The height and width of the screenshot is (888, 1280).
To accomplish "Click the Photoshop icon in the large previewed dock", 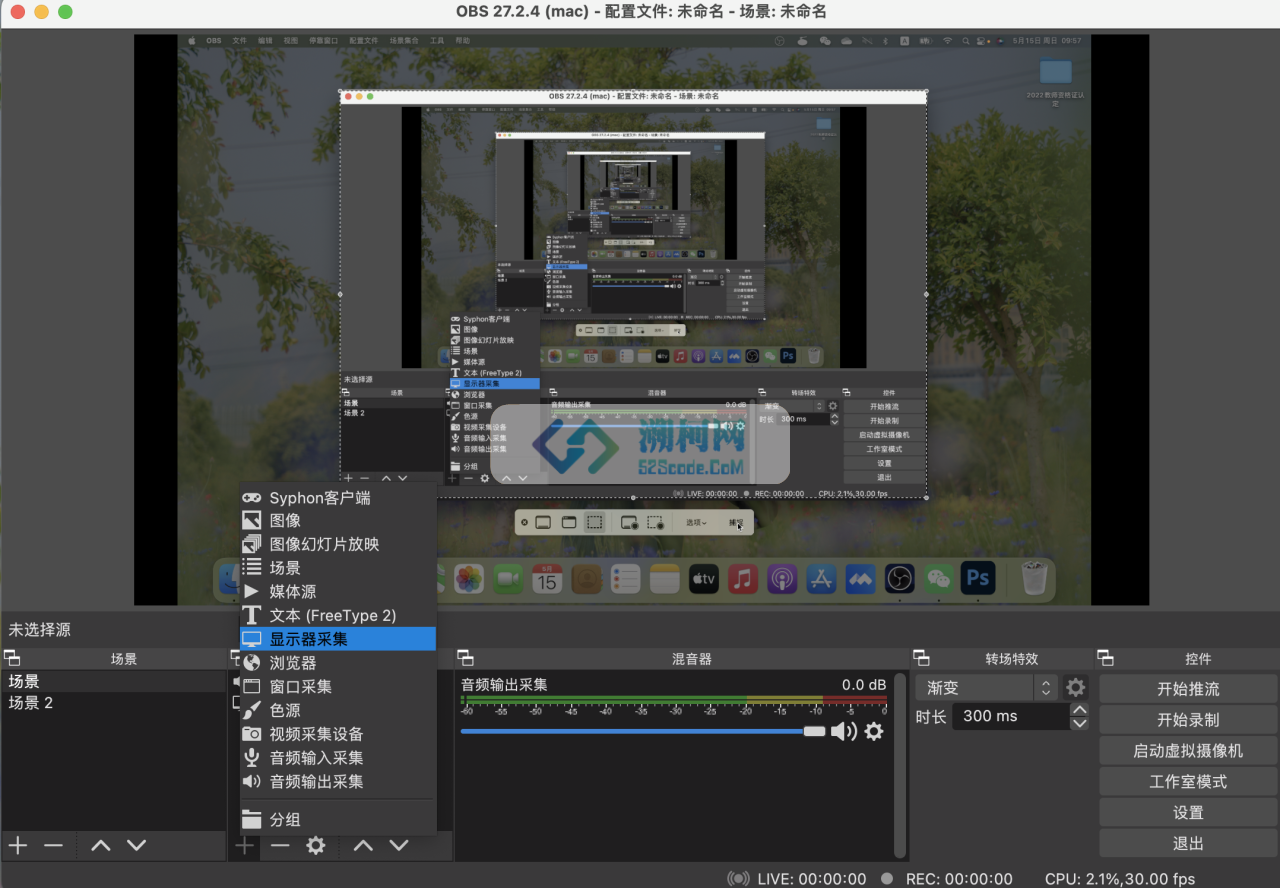I will 978,578.
